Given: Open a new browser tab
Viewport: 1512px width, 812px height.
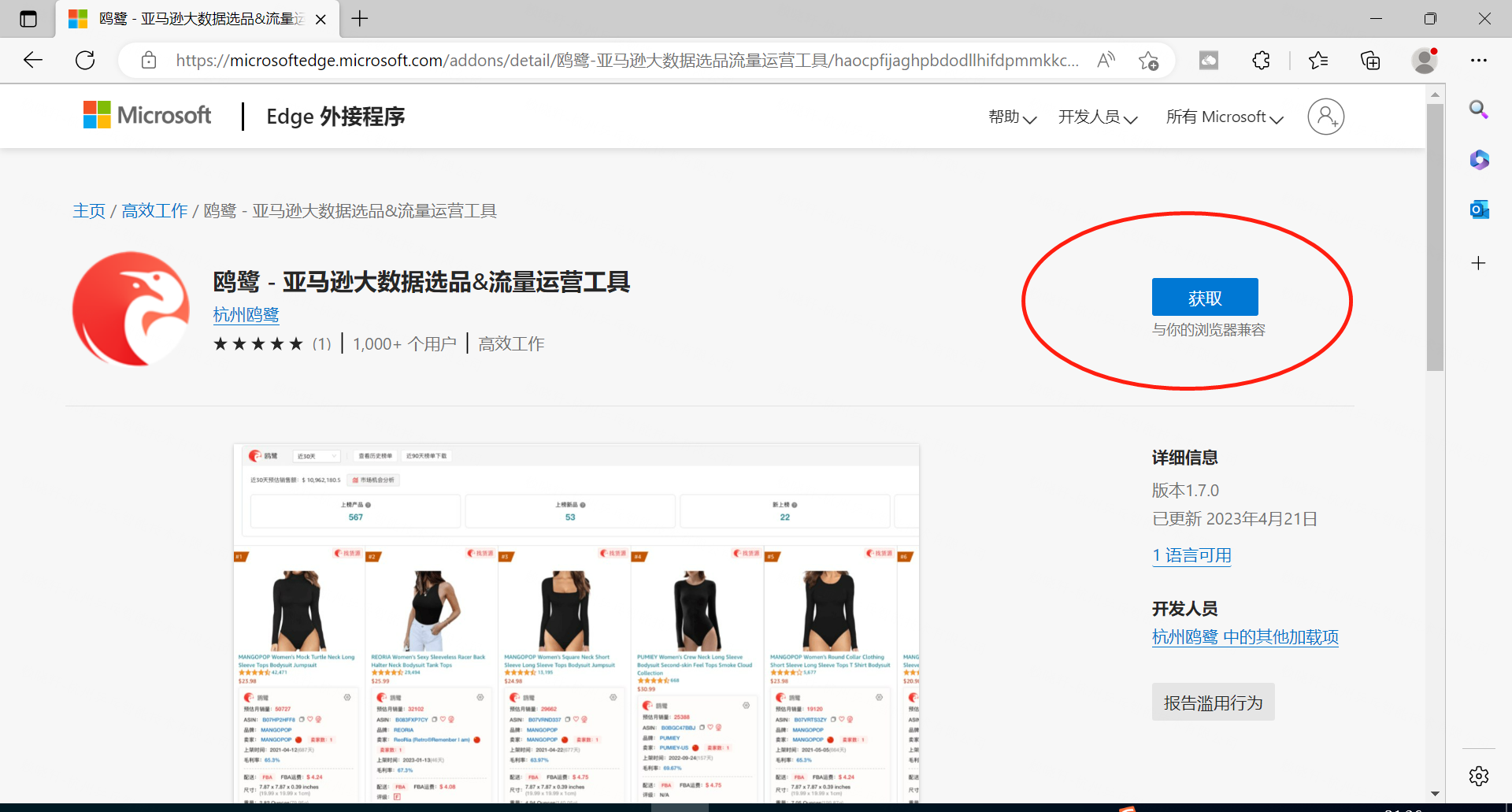Looking at the screenshot, I should [x=360, y=19].
